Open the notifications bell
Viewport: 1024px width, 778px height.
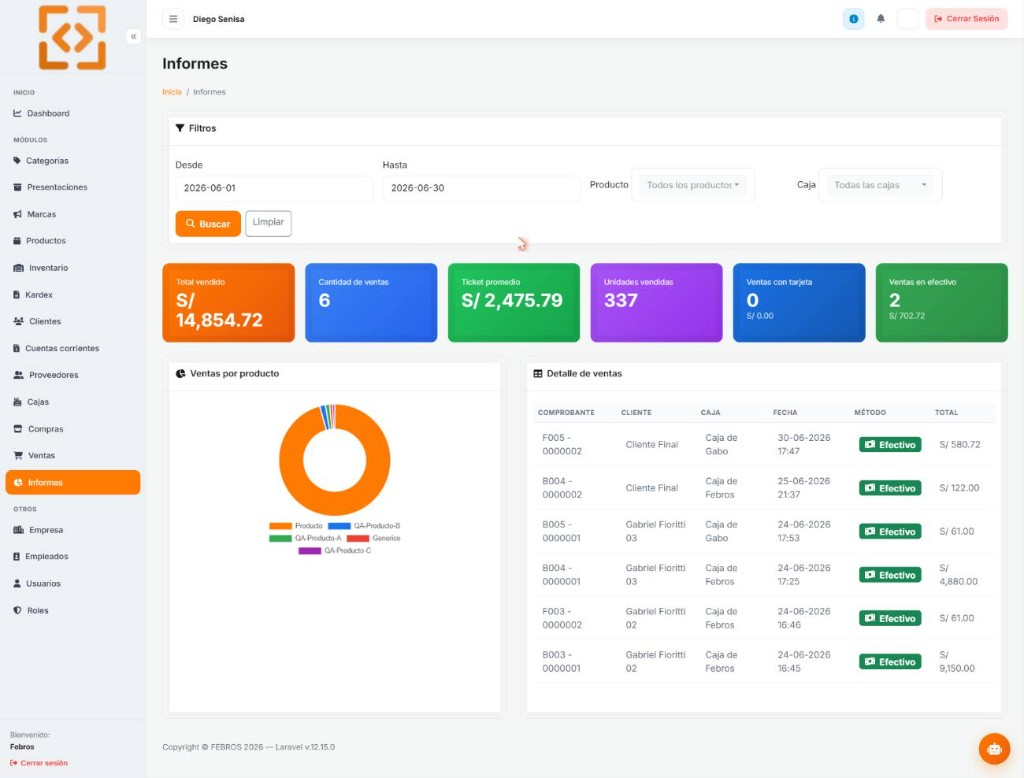pyautogui.click(x=880, y=19)
